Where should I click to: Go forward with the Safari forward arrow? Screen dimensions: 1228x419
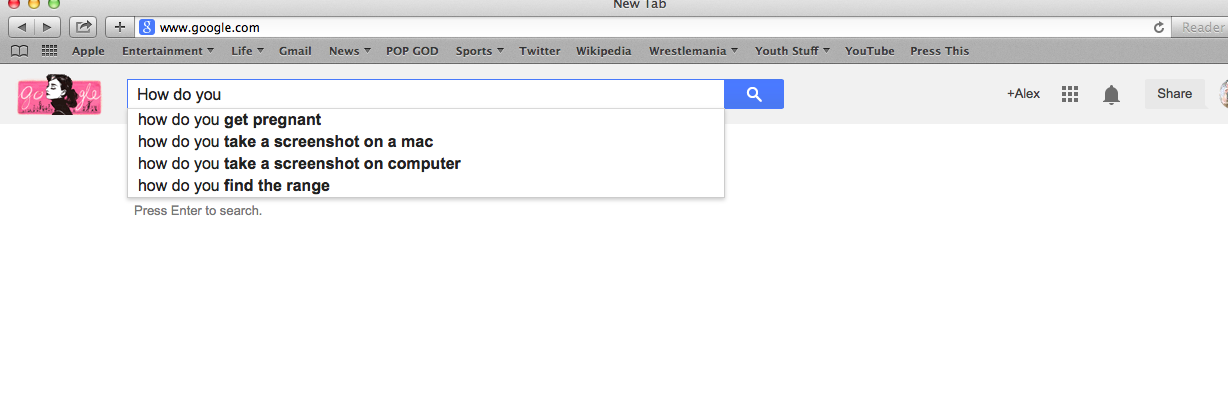(47, 27)
